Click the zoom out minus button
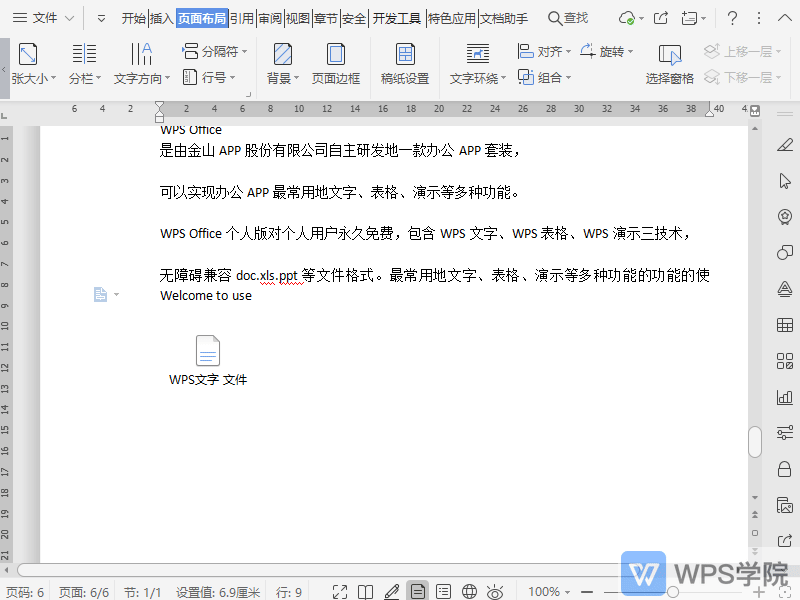This screenshot has height=600, width=800. click(x=587, y=592)
